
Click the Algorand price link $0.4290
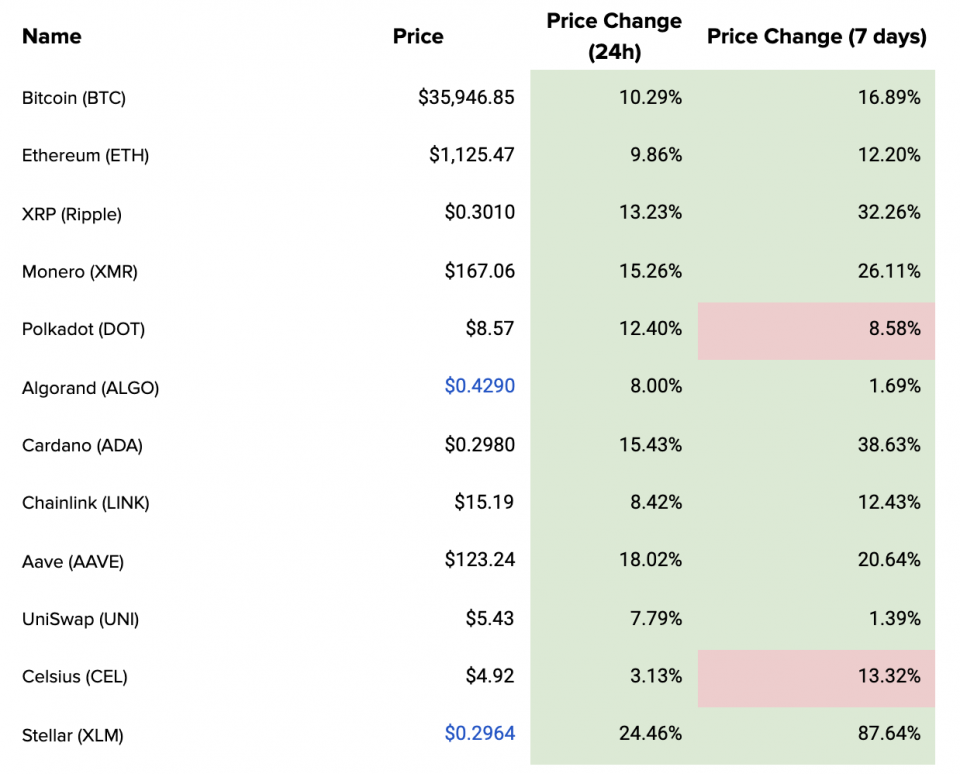click(480, 387)
